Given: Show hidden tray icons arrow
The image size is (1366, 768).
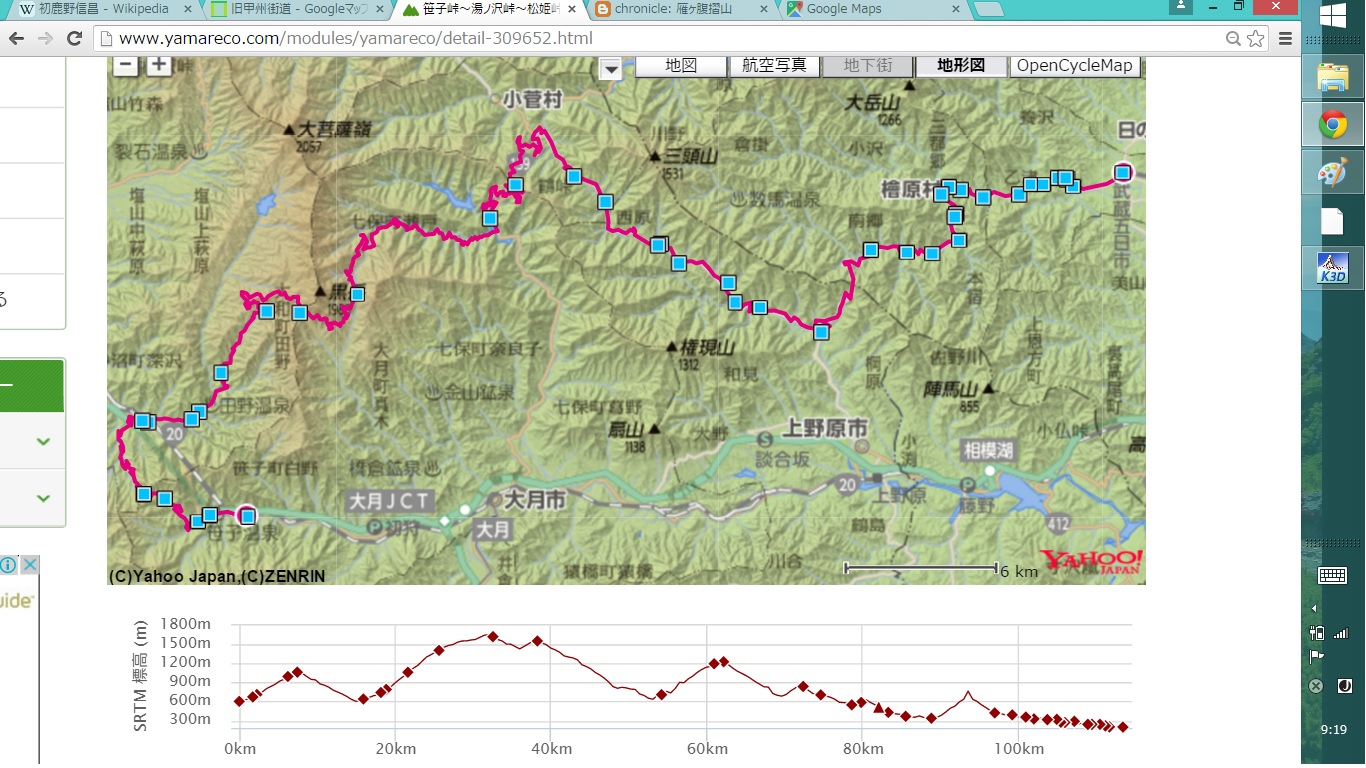Looking at the screenshot, I should (x=1314, y=608).
